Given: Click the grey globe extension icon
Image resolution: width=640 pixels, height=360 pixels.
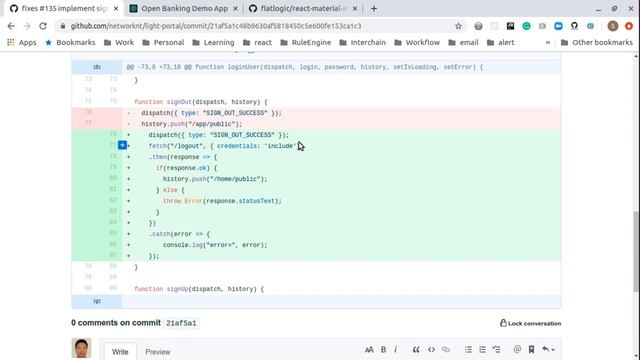Looking at the screenshot, I should click(x=478, y=26).
